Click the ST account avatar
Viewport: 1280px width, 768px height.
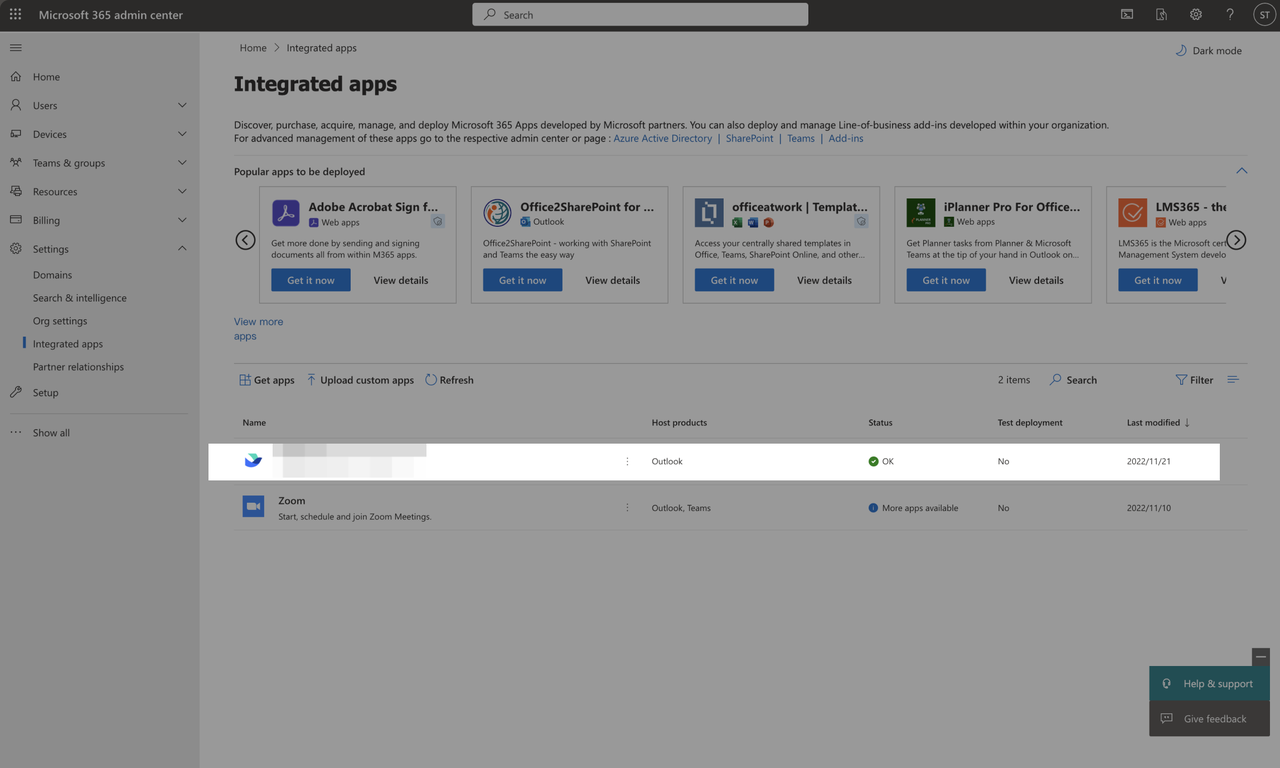1264,15
